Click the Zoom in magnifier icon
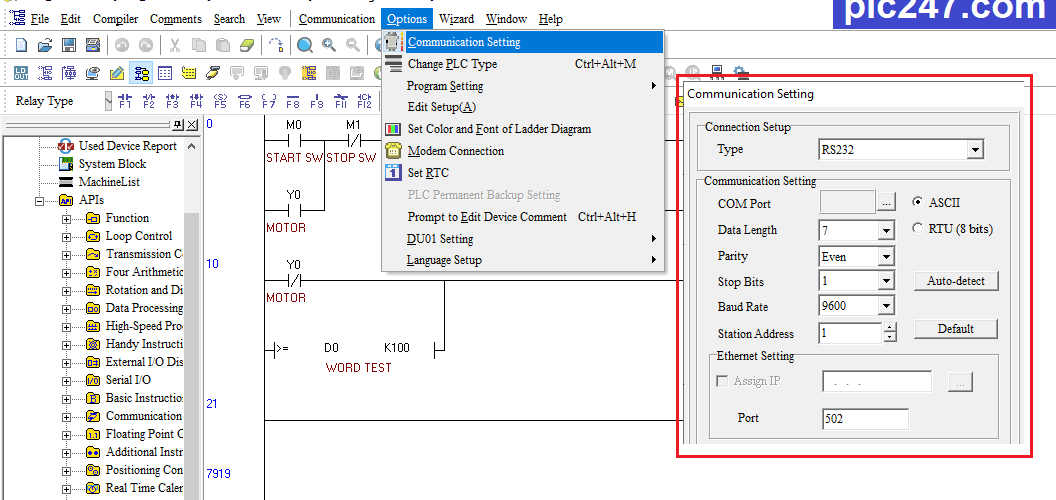 (x=329, y=45)
